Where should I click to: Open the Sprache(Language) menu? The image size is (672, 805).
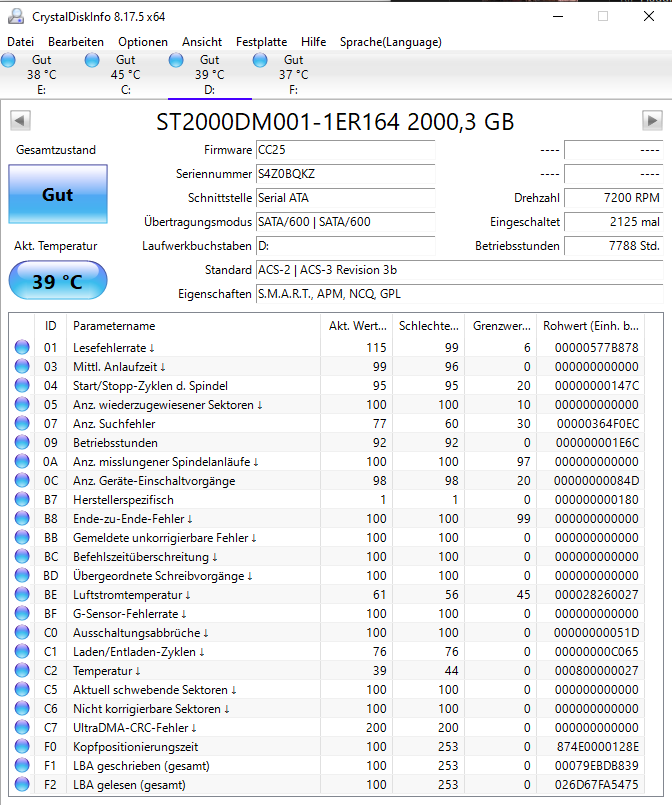(x=391, y=42)
